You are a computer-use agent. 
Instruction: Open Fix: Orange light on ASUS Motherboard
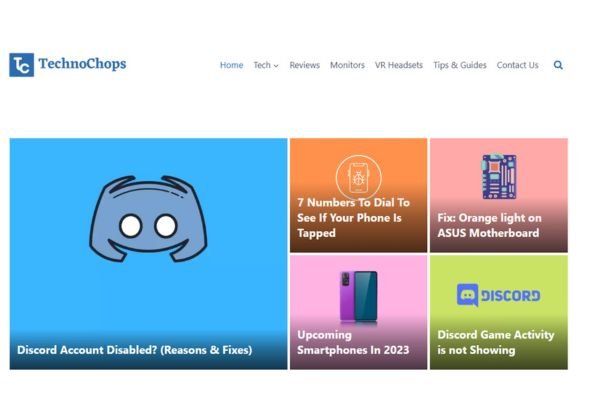coord(489,225)
